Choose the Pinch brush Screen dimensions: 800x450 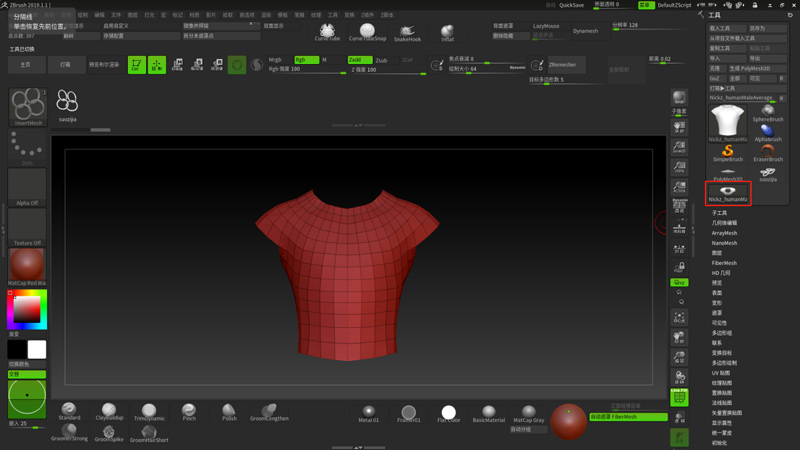pos(189,411)
